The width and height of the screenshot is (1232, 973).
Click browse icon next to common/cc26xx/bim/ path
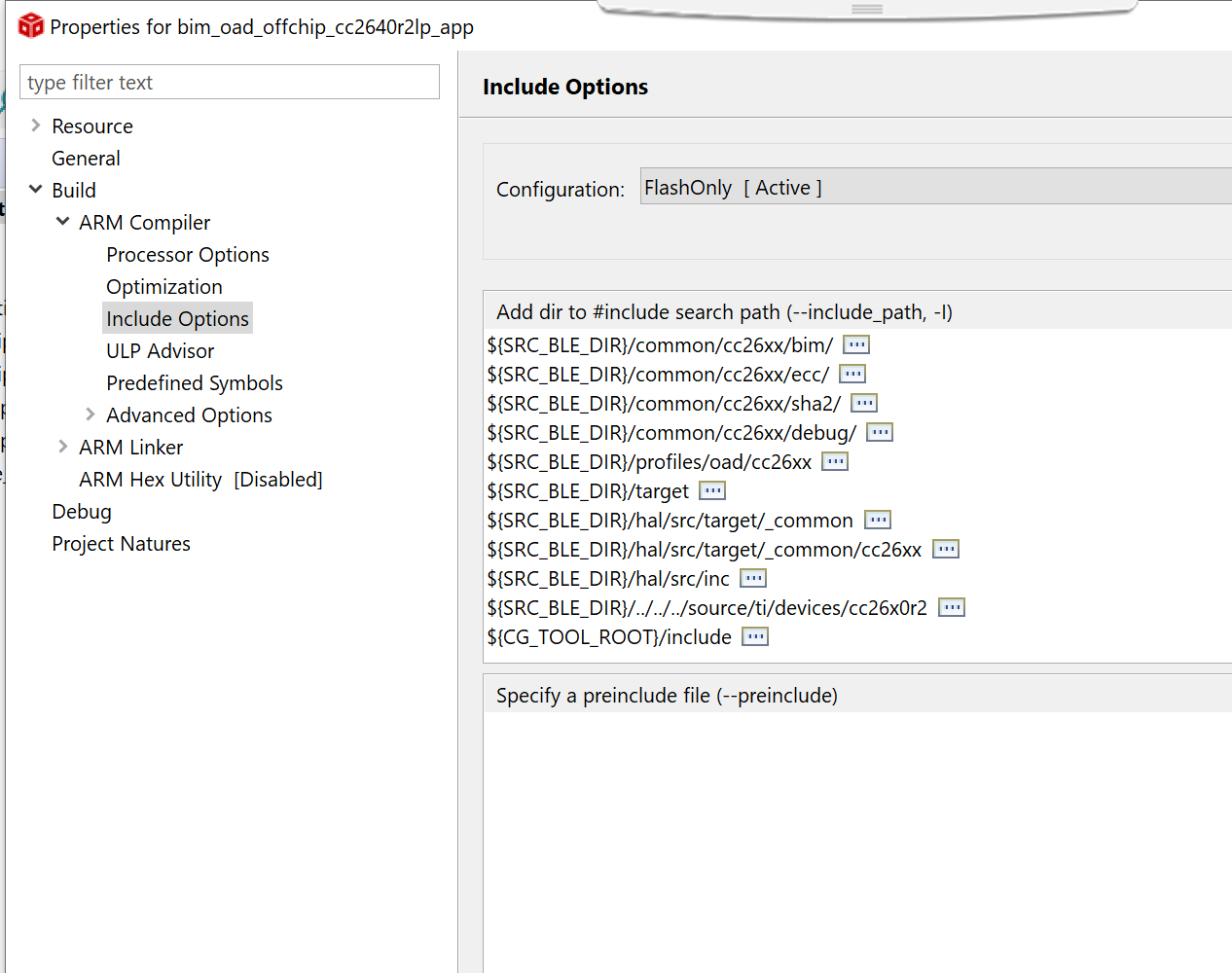(856, 344)
